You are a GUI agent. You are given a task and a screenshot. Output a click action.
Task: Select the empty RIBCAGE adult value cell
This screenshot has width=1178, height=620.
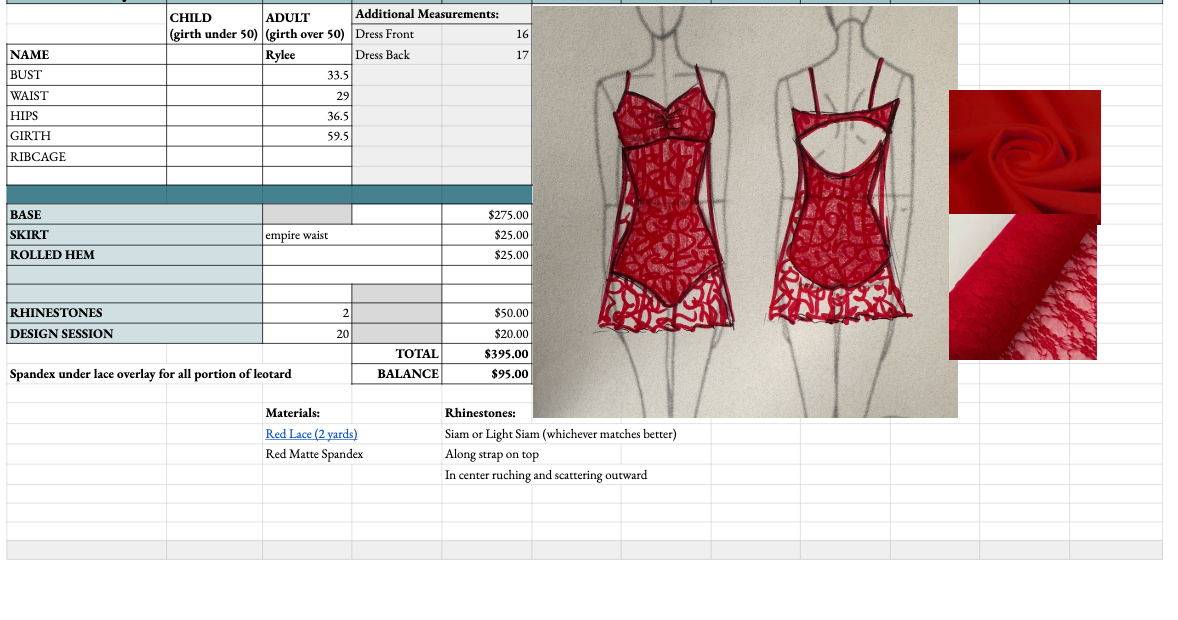click(307, 156)
